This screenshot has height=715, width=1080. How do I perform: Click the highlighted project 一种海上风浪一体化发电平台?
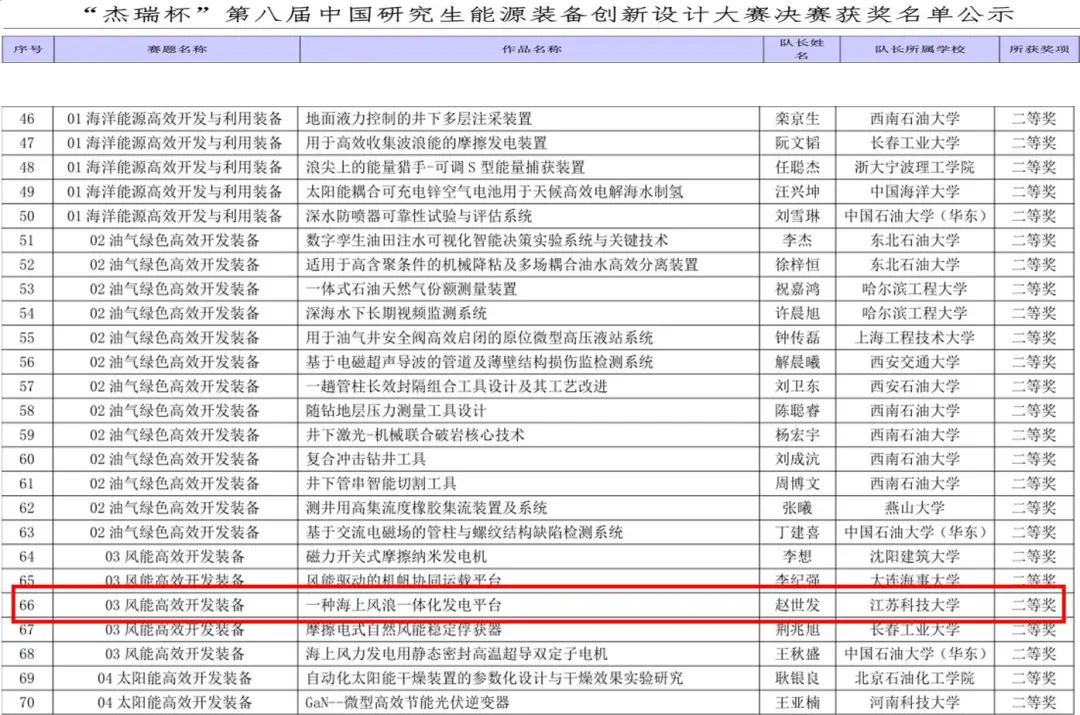pyautogui.click(x=403, y=605)
